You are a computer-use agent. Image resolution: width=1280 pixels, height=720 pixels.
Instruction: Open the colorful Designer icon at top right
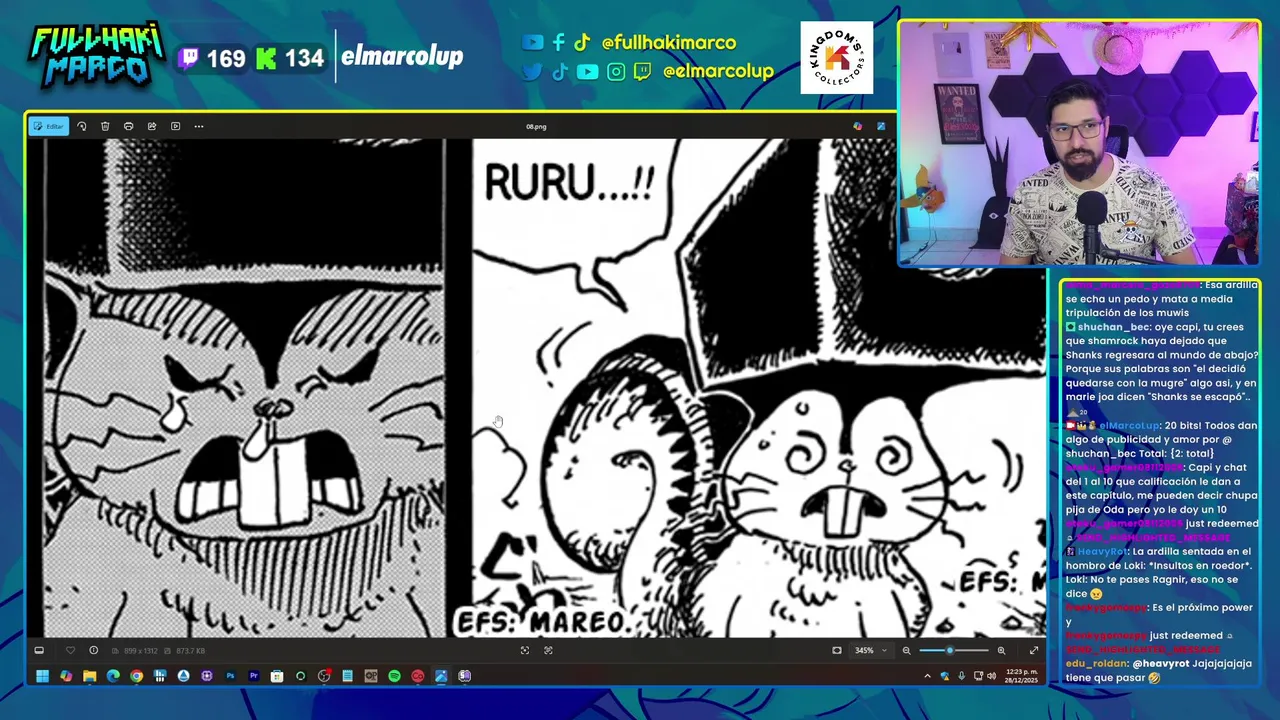pos(857,126)
